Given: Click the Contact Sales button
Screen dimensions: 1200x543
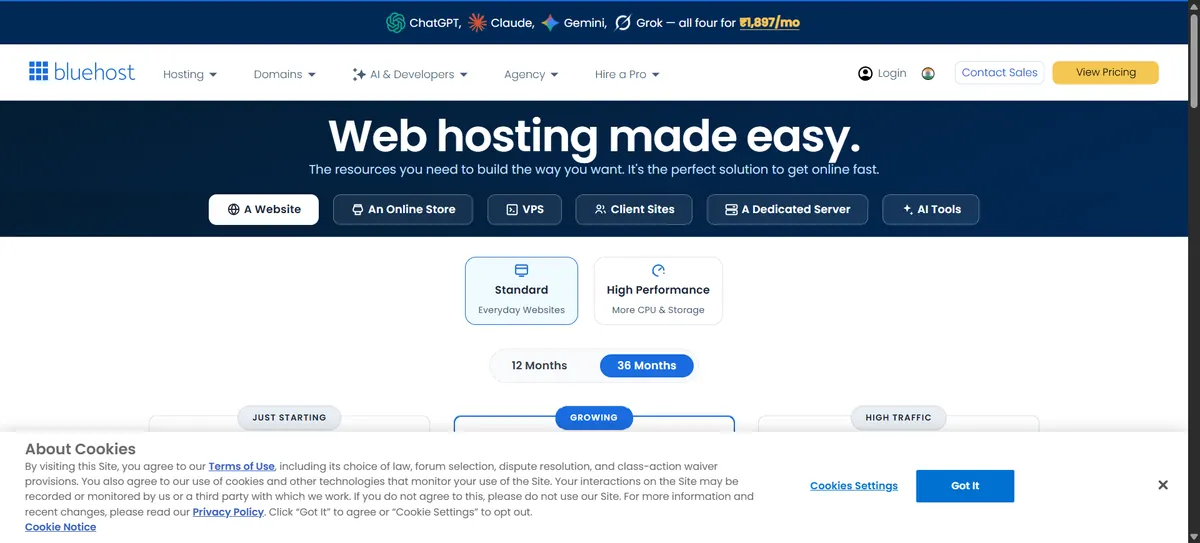Looking at the screenshot, I should click(999, 72).
